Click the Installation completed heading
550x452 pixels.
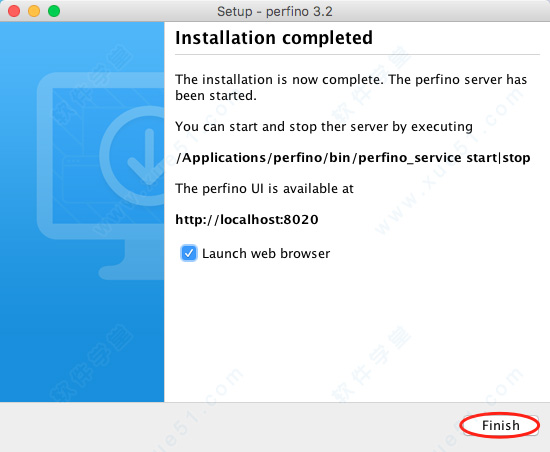274,38
